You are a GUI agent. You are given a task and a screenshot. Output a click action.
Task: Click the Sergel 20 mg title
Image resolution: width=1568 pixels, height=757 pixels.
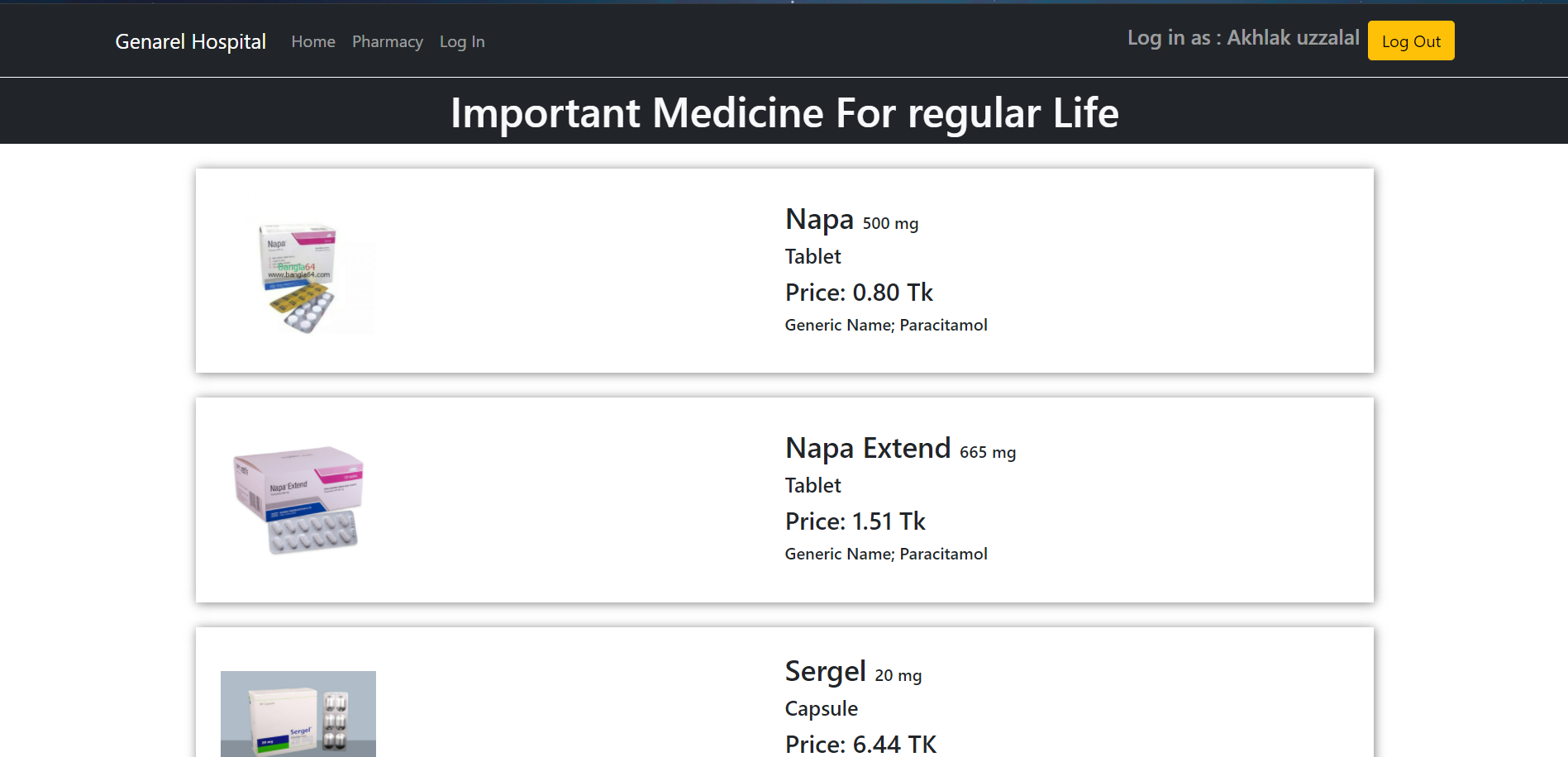tap(853, 672)
